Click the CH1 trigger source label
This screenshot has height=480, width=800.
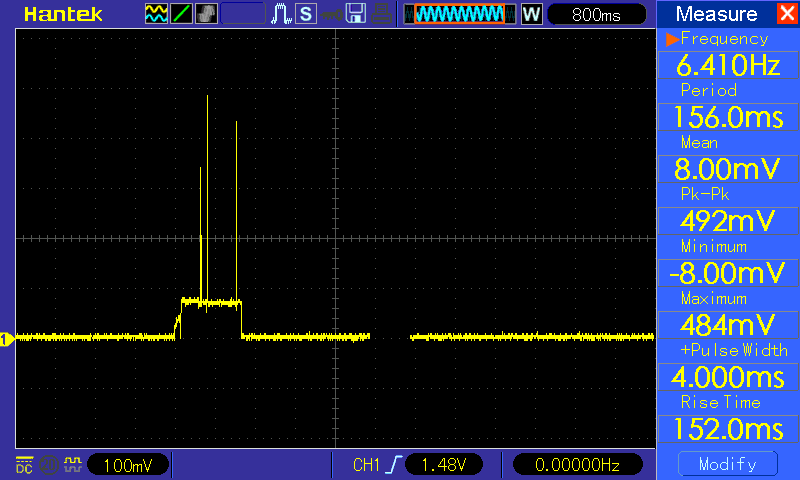click(366, 465)
